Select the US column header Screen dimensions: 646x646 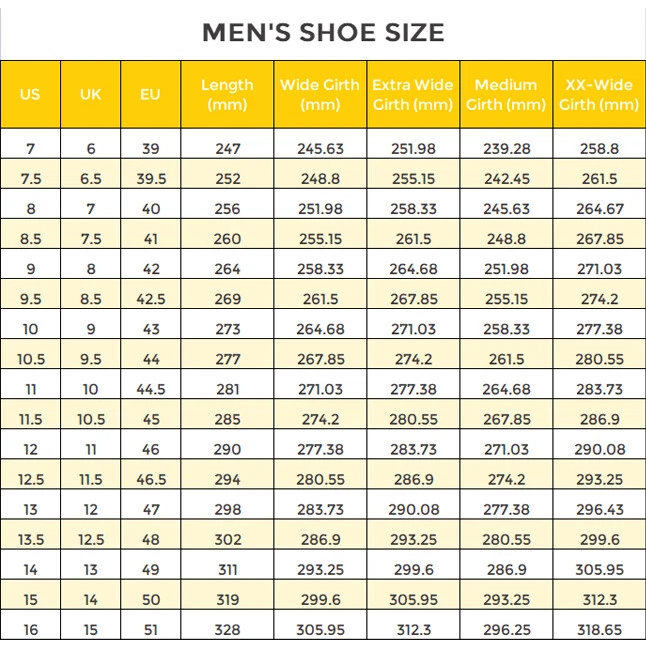pos(30,95)
